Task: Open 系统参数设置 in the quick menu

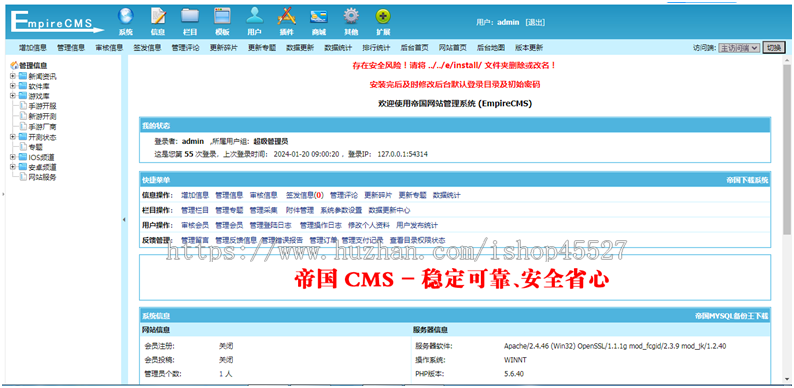Action: pyautogui.click(x=341, y=210)
